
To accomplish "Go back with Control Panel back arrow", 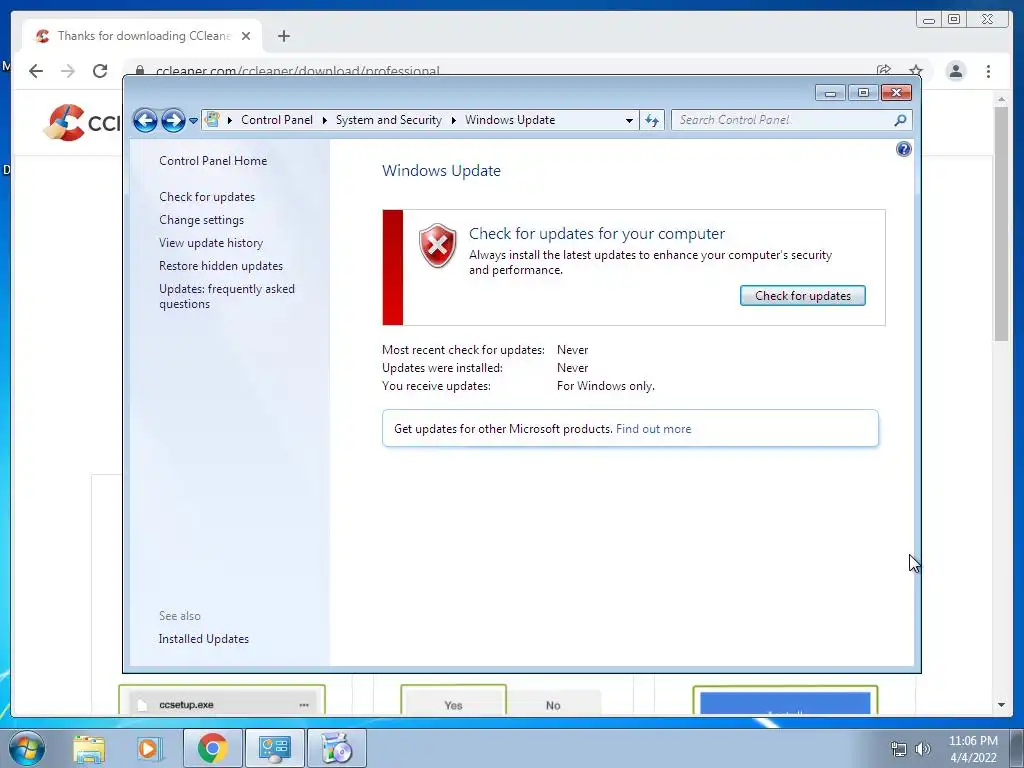I will (x=145, y=120).
